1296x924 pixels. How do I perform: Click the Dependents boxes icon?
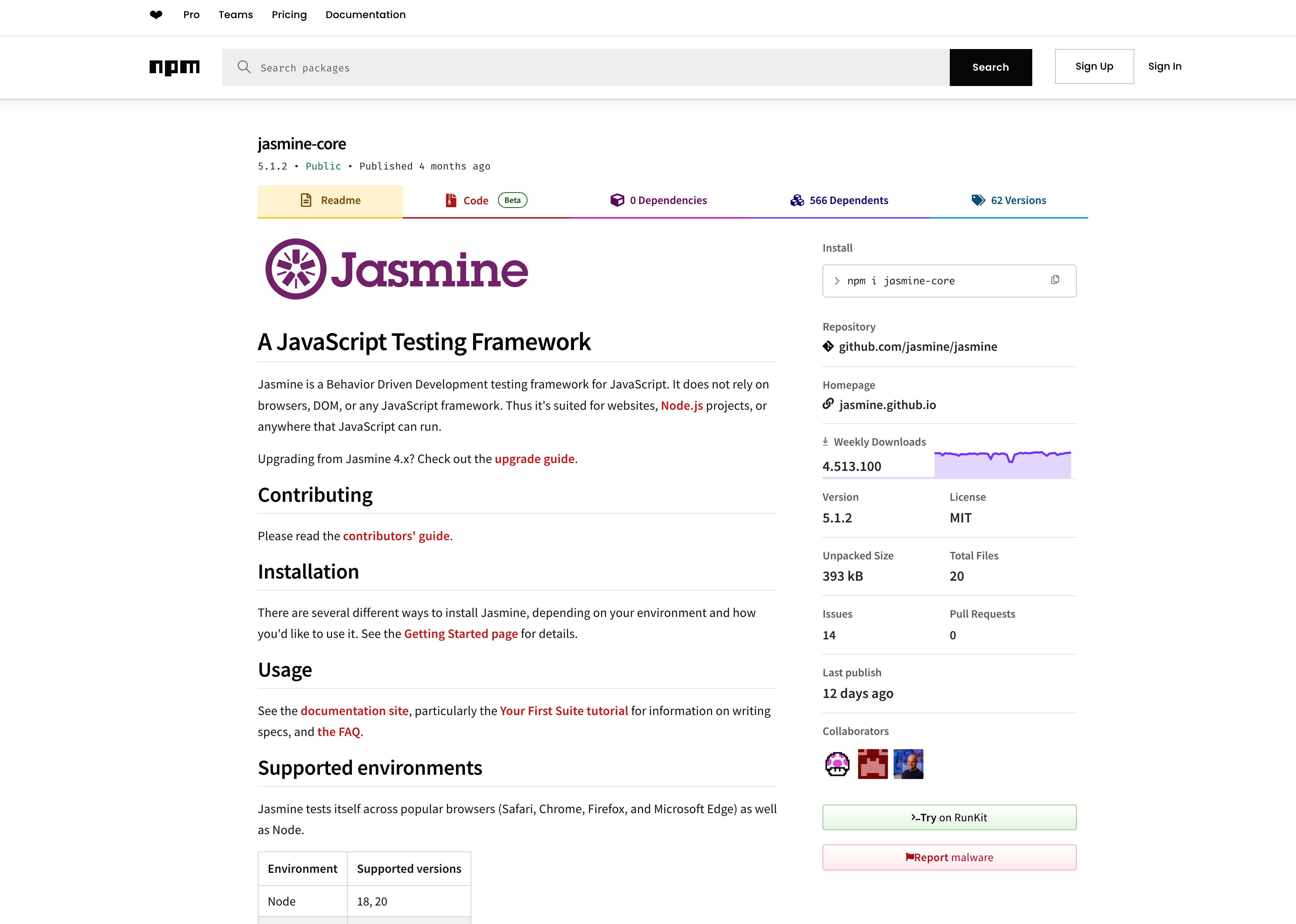click(797, 200)
